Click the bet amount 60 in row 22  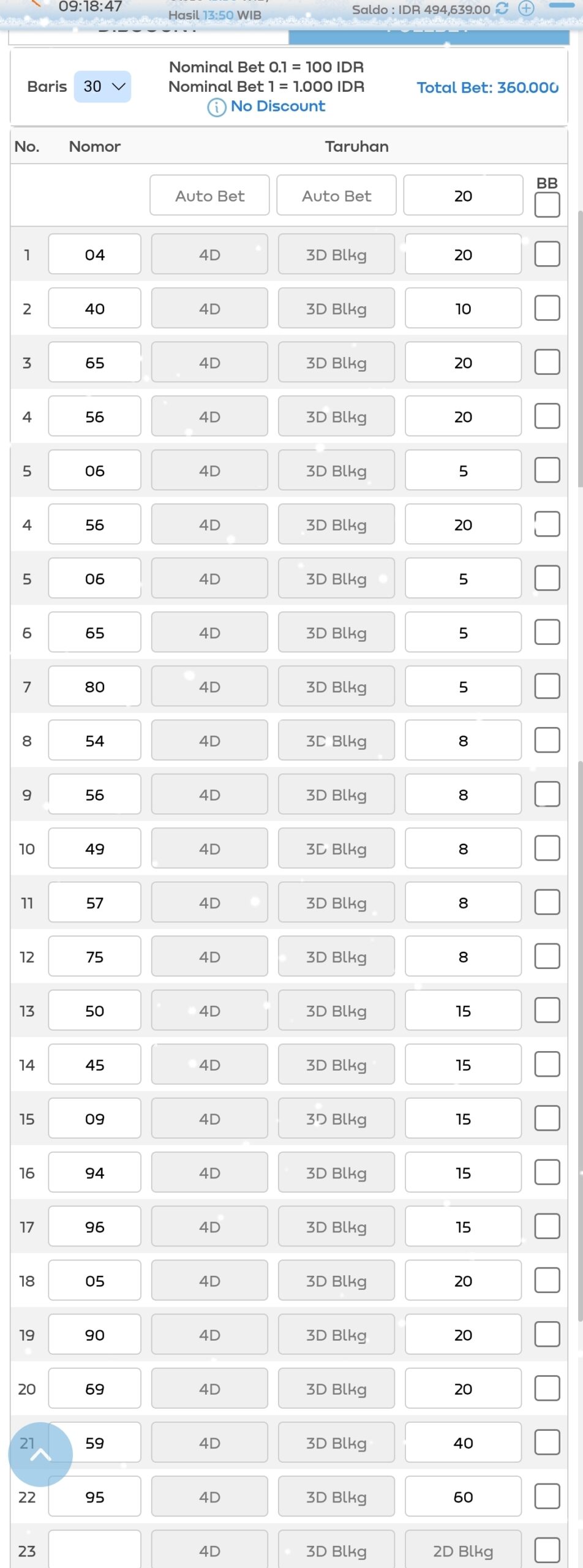click(x=463, y=1496)
